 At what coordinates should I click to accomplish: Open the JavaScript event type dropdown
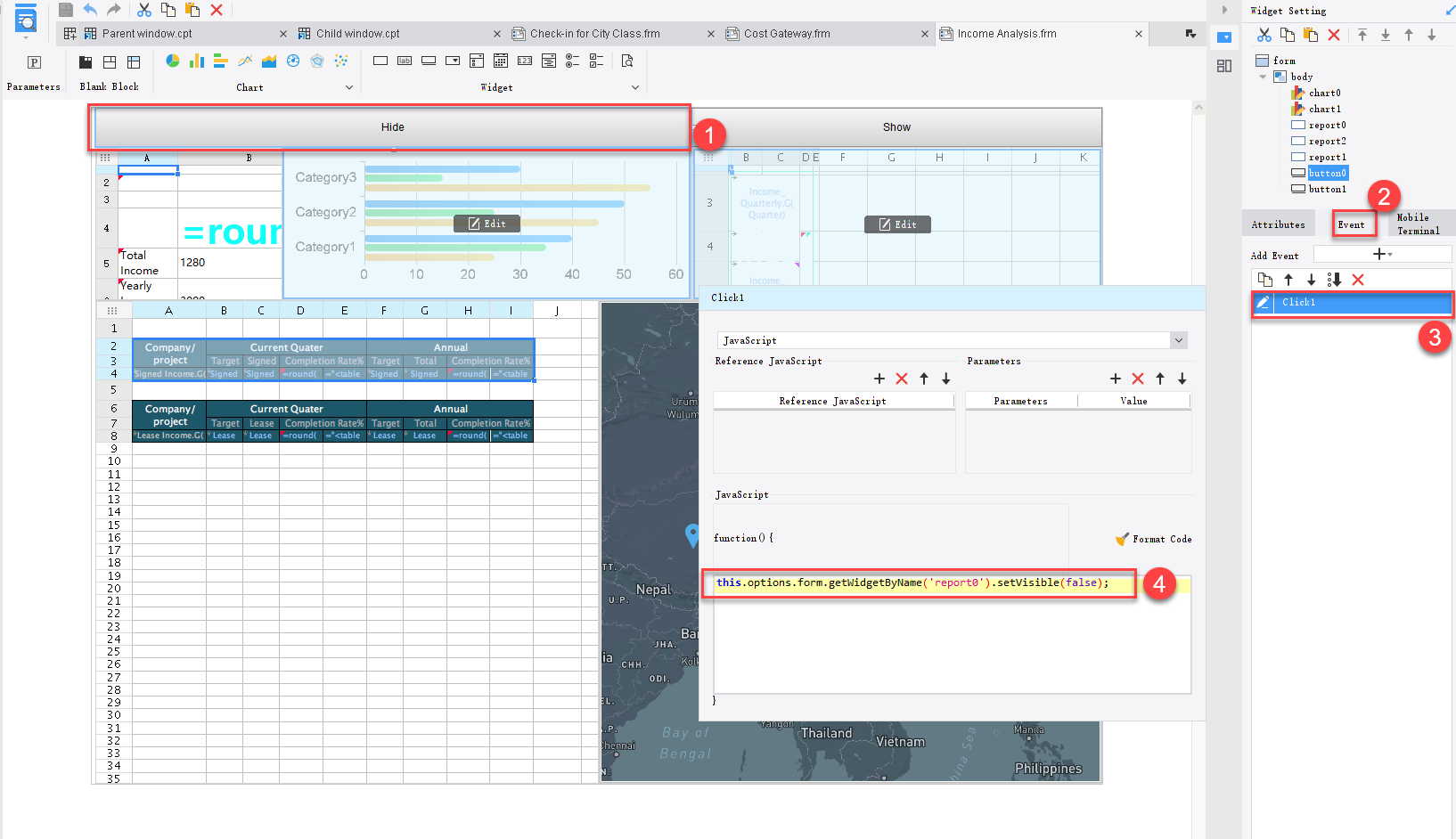tap(1178, 340)
